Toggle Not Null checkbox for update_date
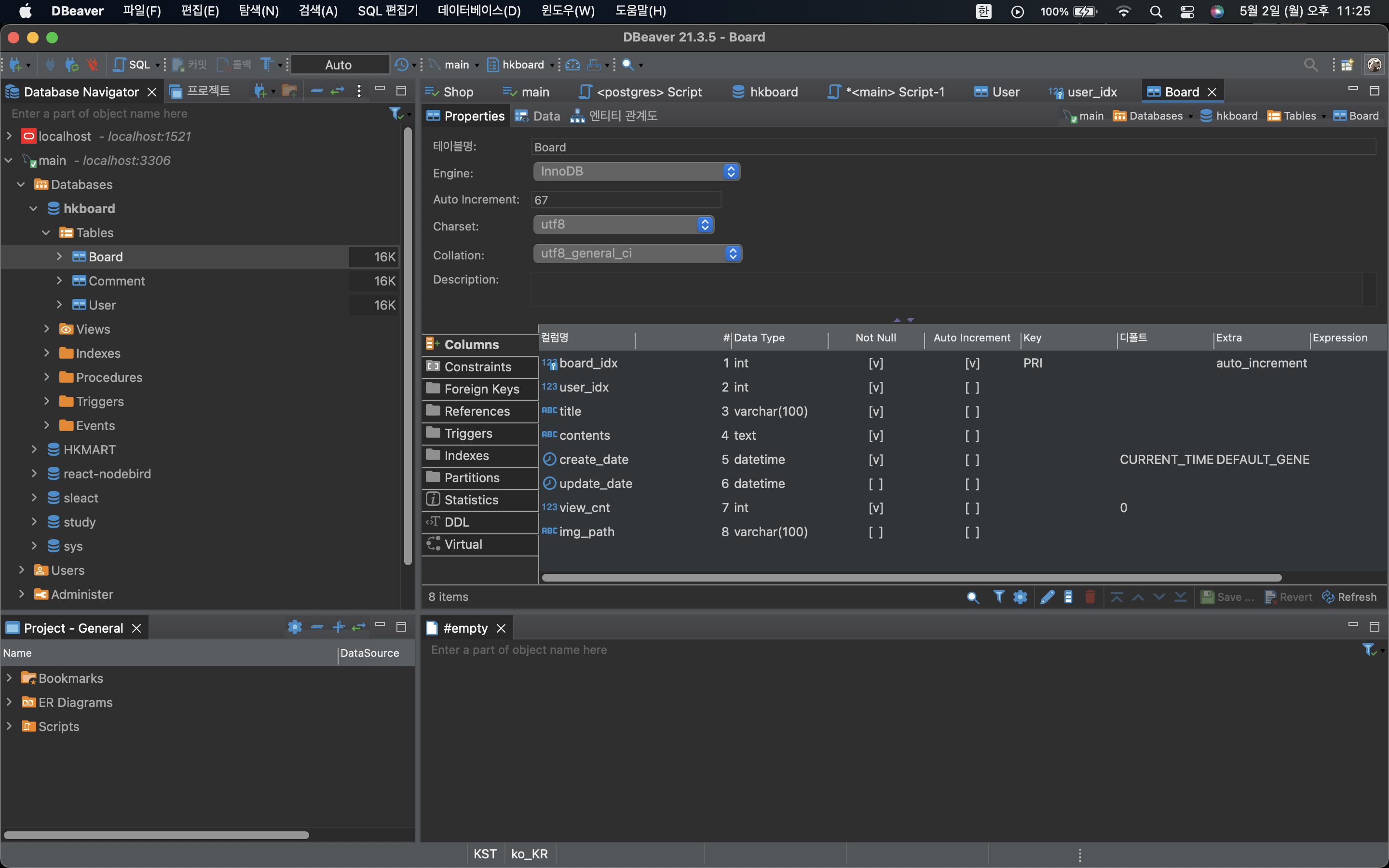The image size is (1389, 868). (x=875, y=484)
